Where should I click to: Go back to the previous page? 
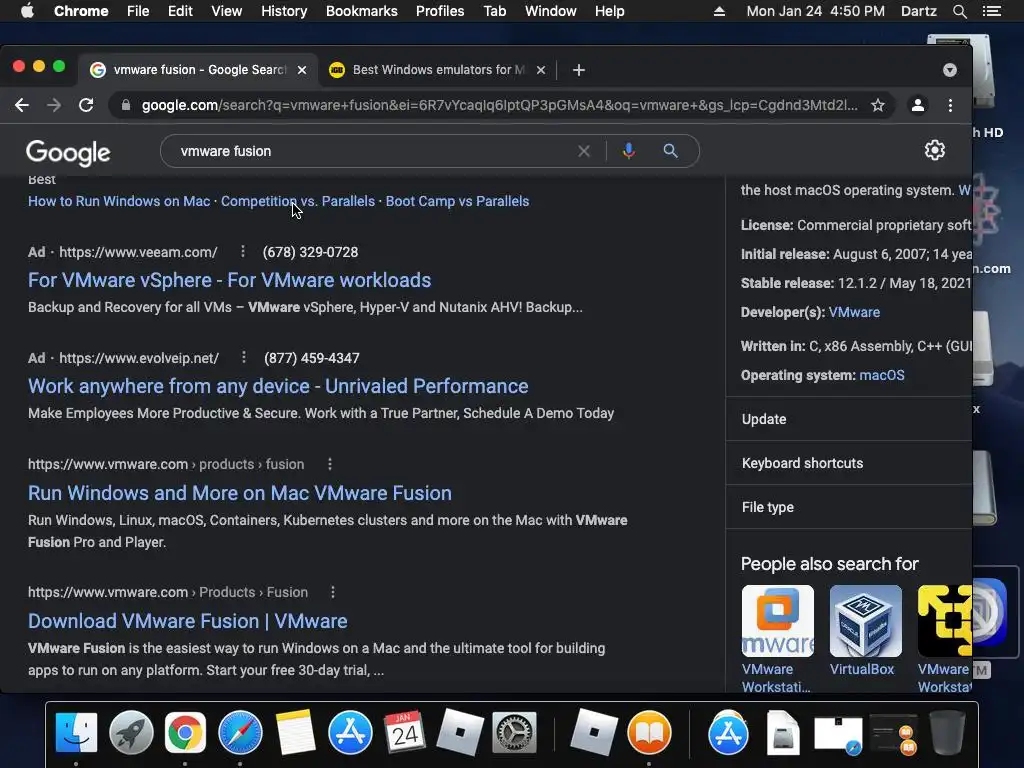[22, 105]
